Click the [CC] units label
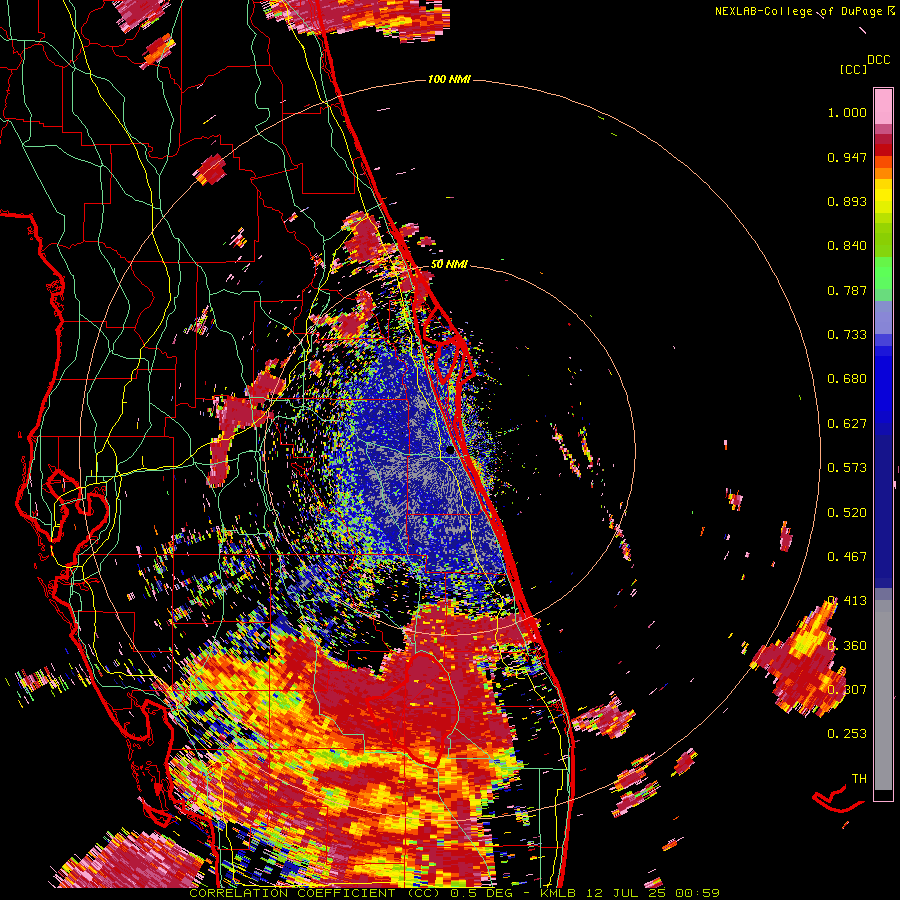 coord(853,69)
